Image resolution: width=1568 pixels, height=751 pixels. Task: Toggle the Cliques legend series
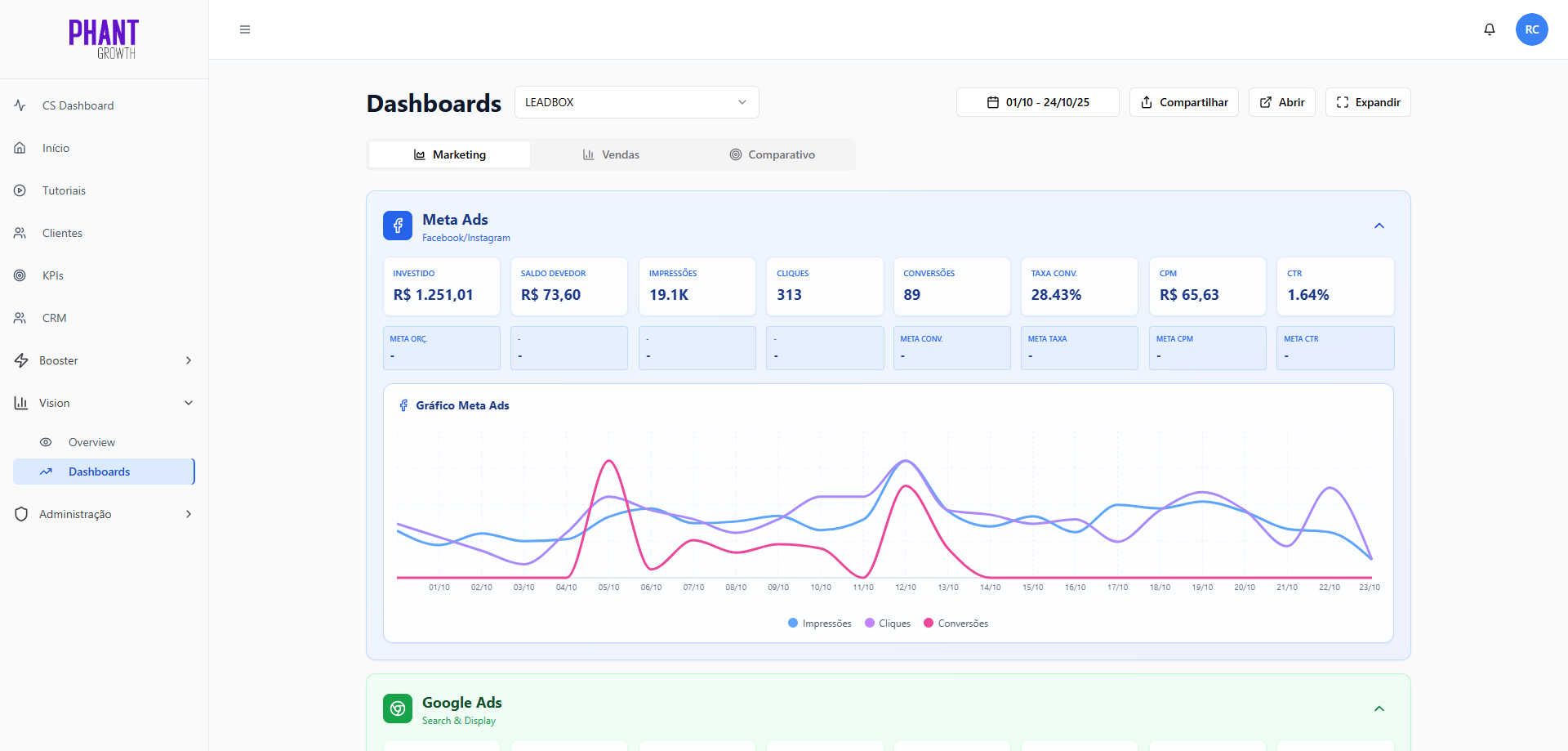888,624
